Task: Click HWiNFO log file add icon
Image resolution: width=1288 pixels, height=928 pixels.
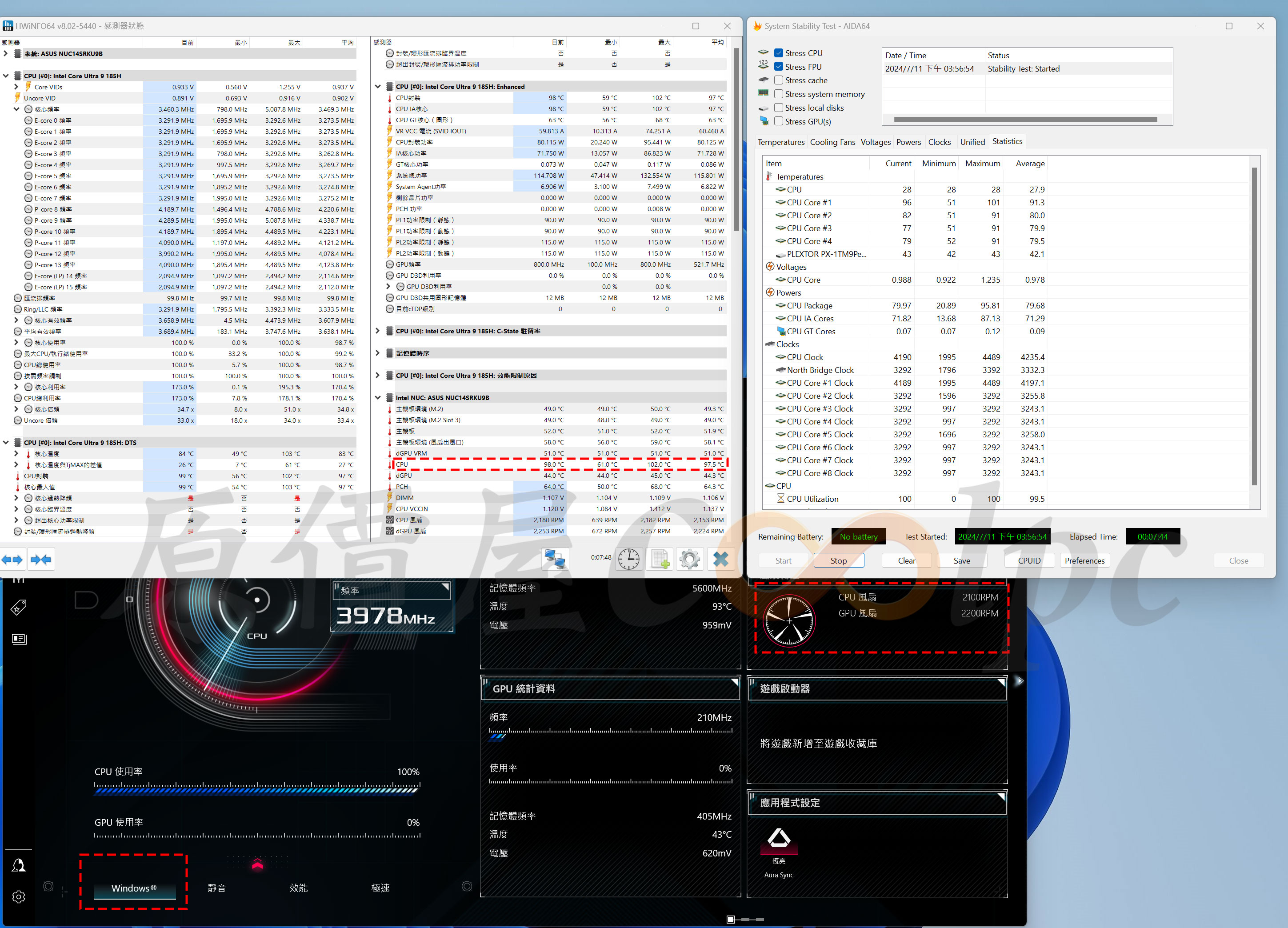Action: coord(660,560)
